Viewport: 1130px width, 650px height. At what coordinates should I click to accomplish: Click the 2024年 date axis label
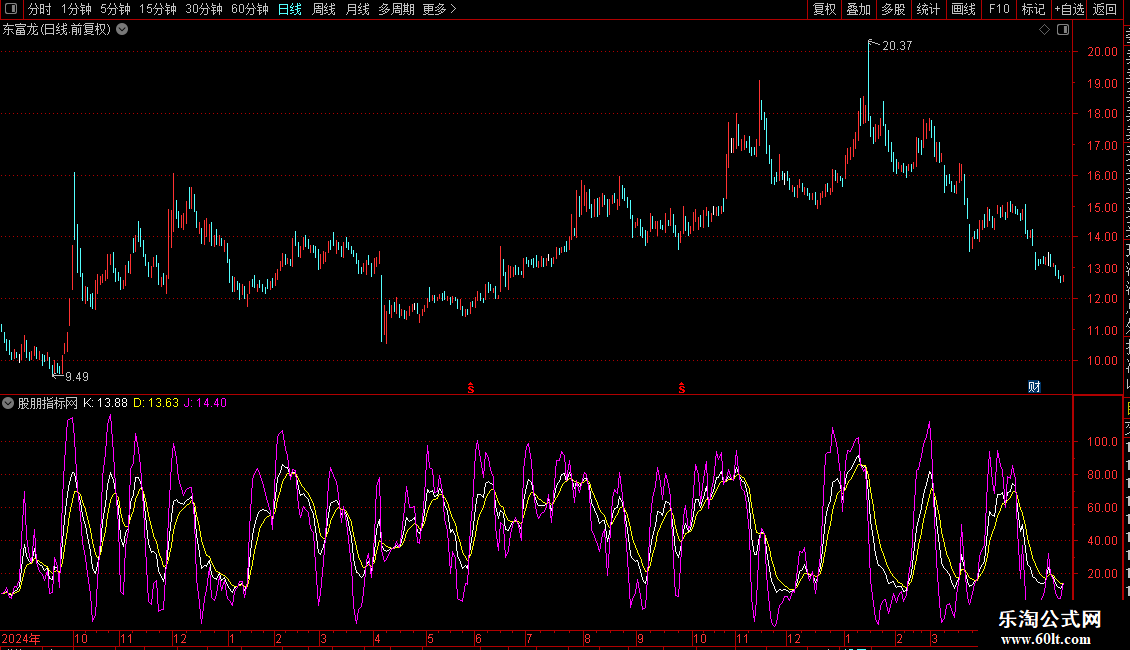[21, 638]
